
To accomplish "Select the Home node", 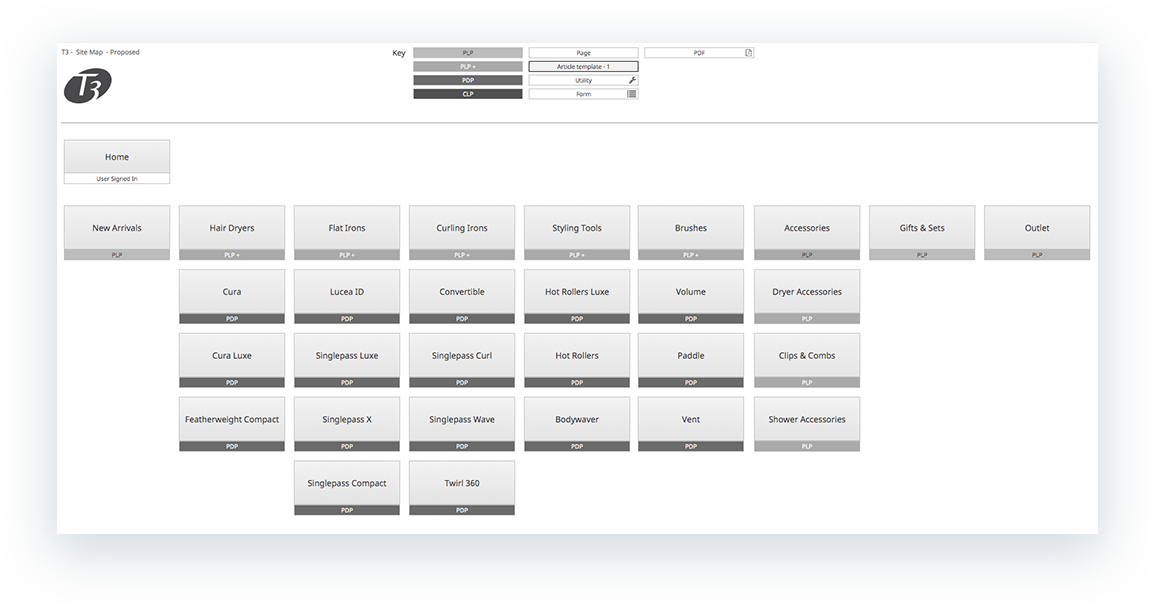I will 116,156.
